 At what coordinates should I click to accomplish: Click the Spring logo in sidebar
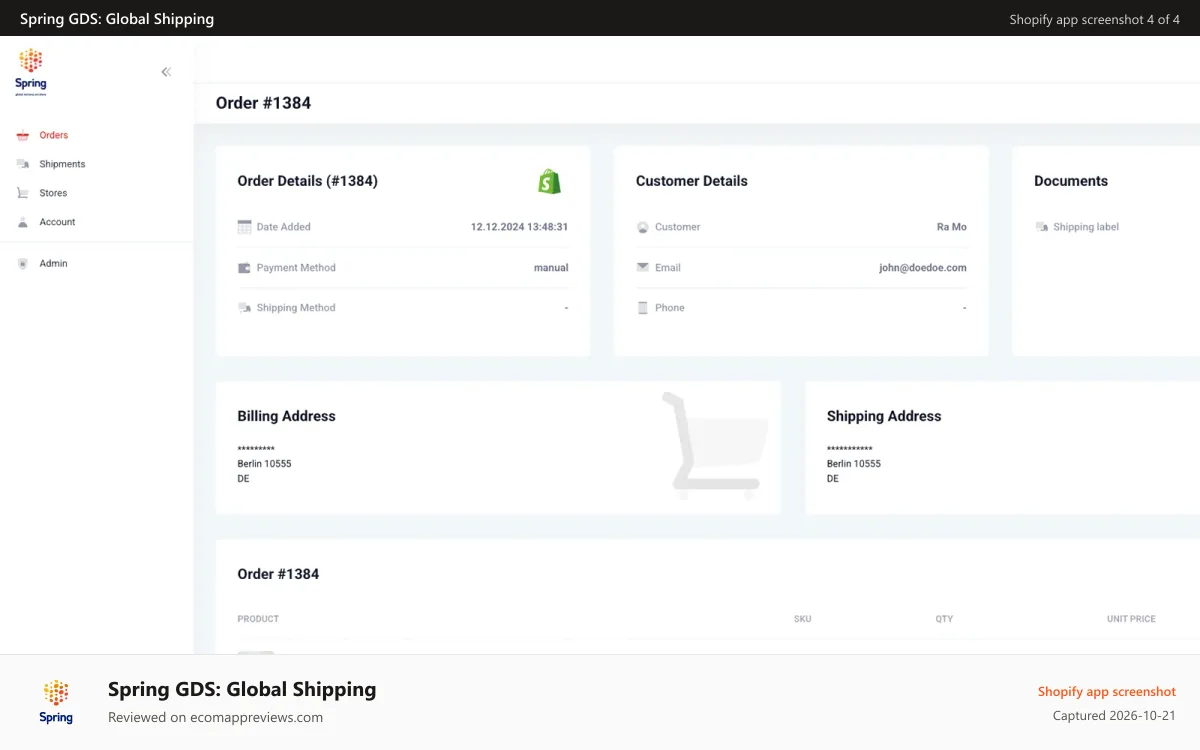[31, 72]
